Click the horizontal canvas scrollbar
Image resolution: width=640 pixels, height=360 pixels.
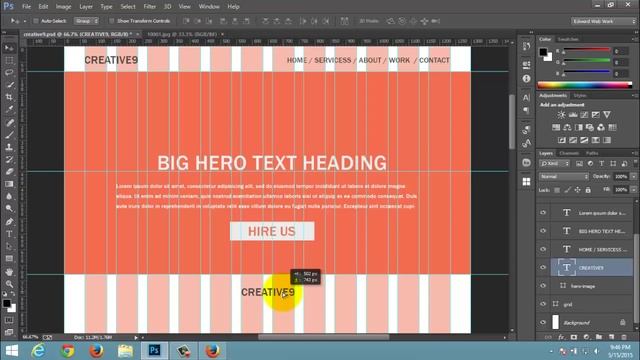coord(324,337)
